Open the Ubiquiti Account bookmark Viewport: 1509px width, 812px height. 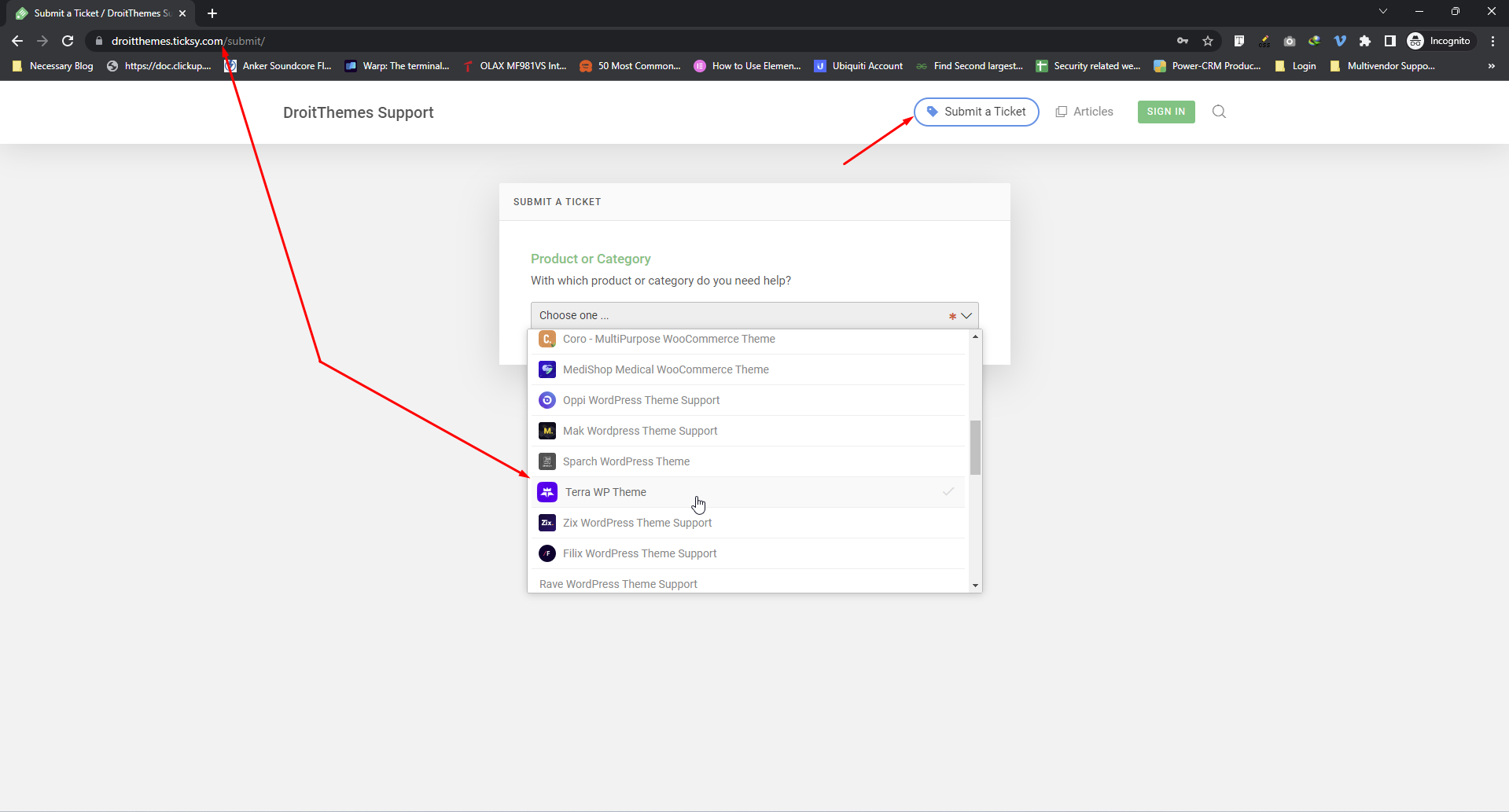tap(859, 66)
